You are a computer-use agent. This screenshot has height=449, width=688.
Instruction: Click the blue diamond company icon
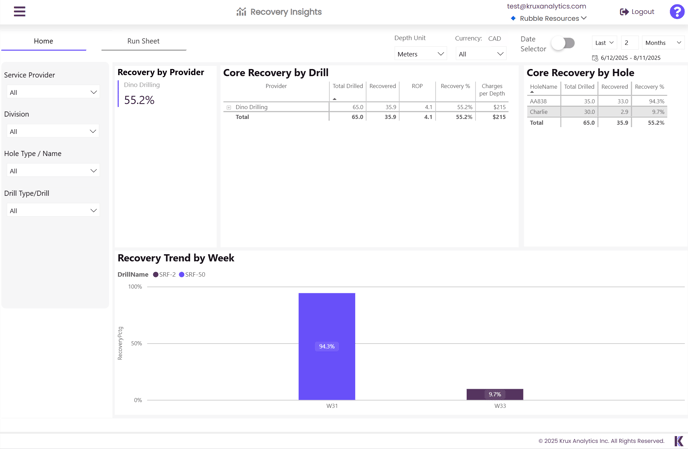(x=513, y=18)
